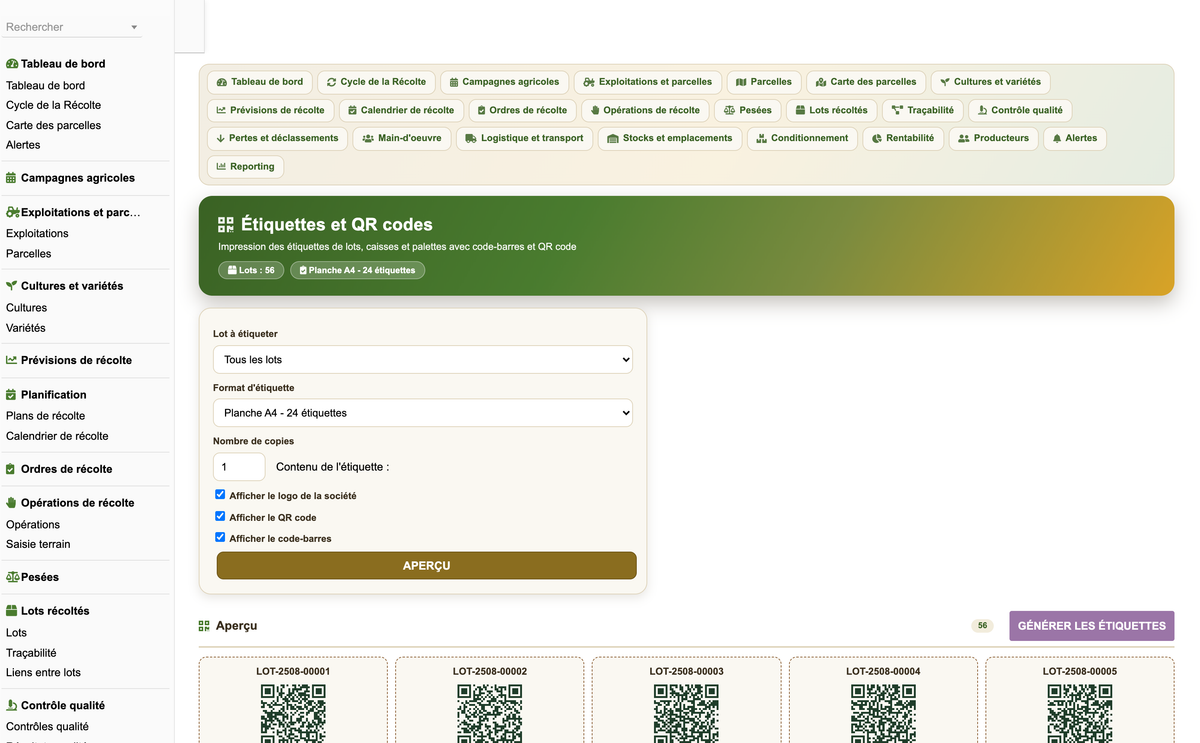Open Reporting navigation chip
This screenshot has height=743, width=1200.
[245, 166]
